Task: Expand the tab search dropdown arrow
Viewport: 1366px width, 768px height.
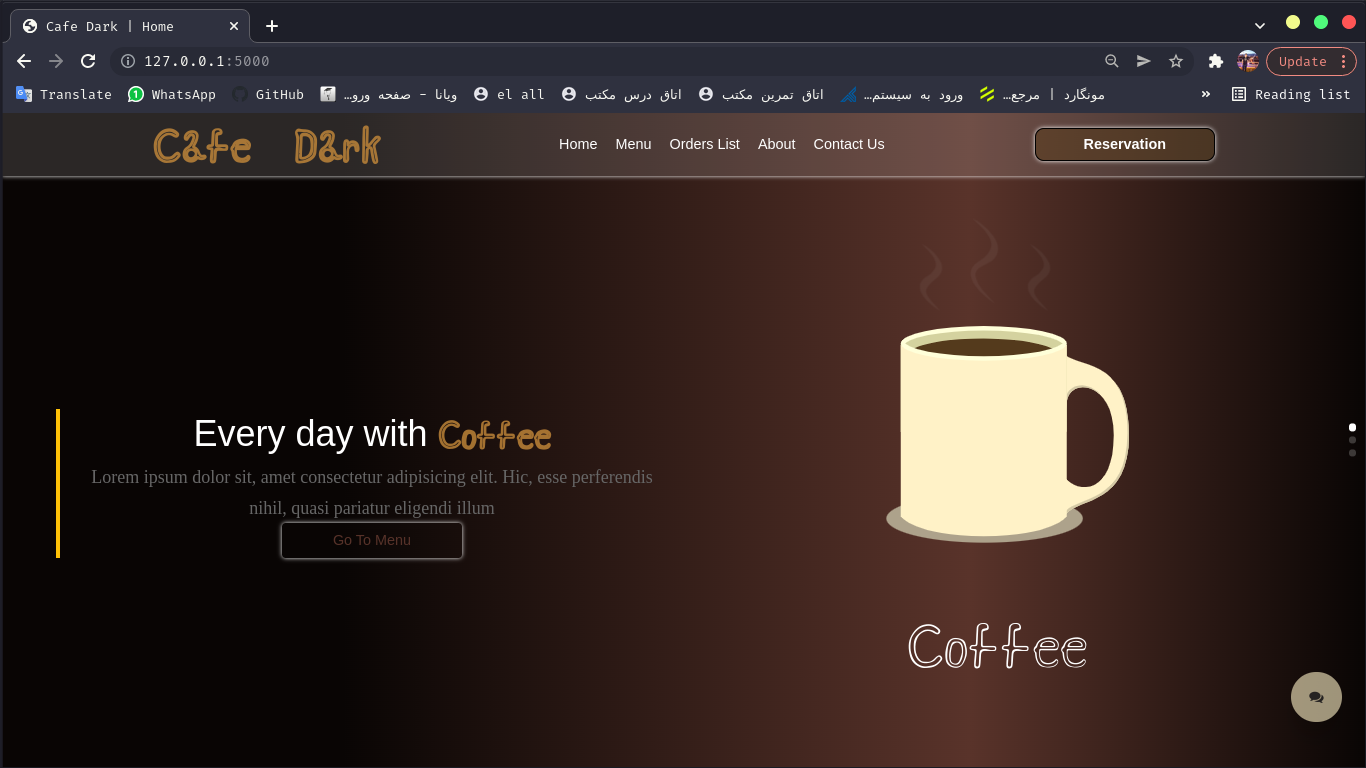Action: [1260, 25]
